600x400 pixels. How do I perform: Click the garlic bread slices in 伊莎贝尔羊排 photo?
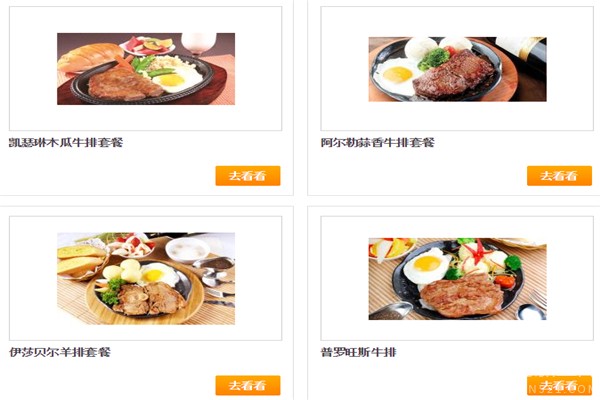[80, 260]
